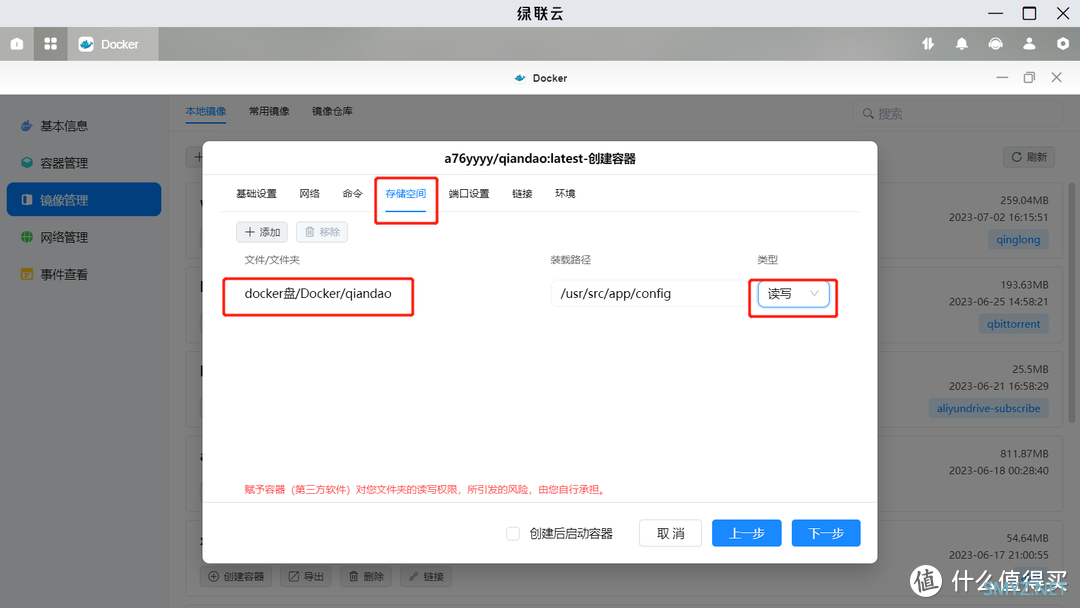Select 镜像管理 in sidebar
This screenshot has height=608, width=1080.
tap(84, 200)
